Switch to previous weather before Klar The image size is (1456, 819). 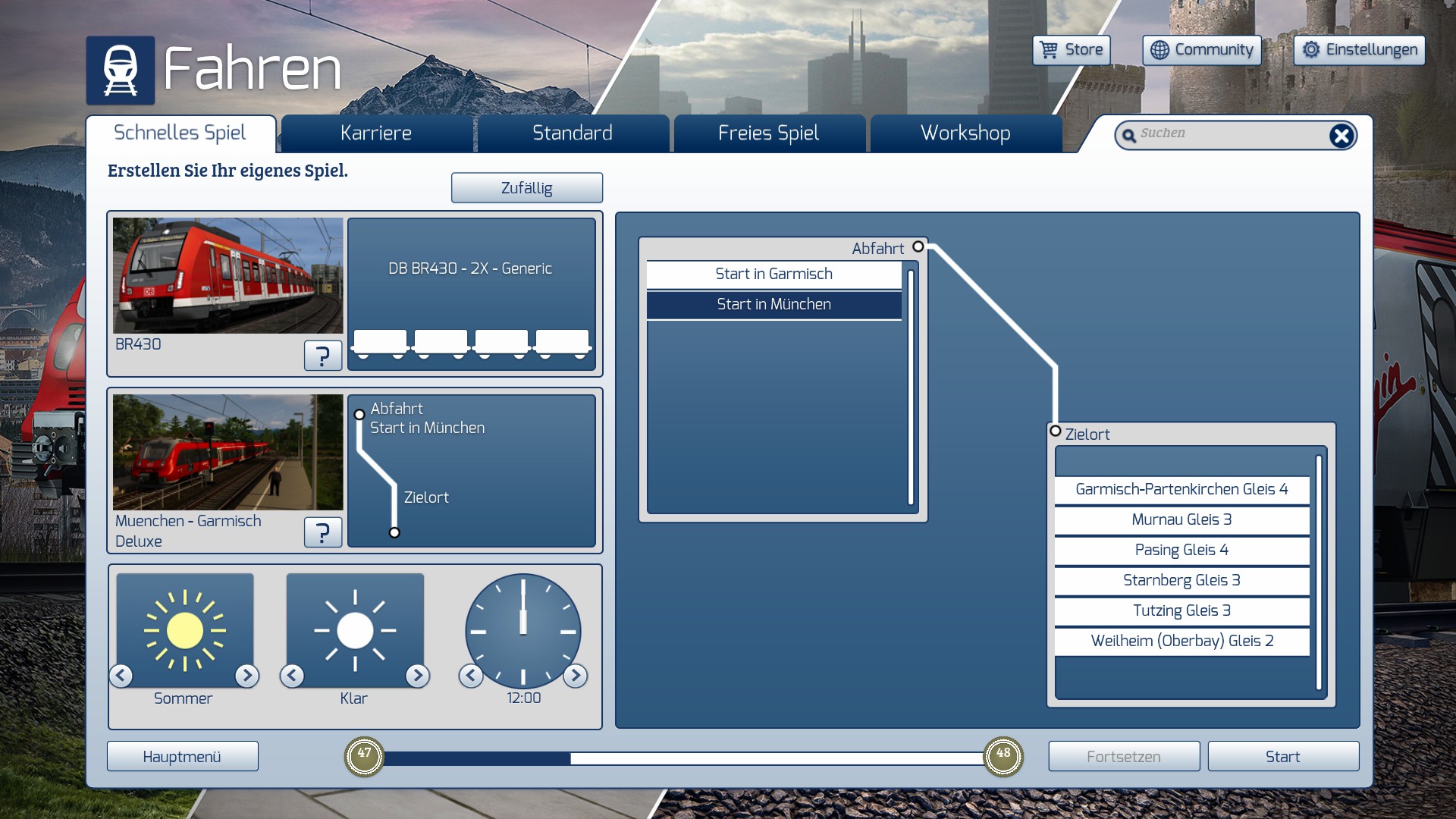(x=293, y=675)
